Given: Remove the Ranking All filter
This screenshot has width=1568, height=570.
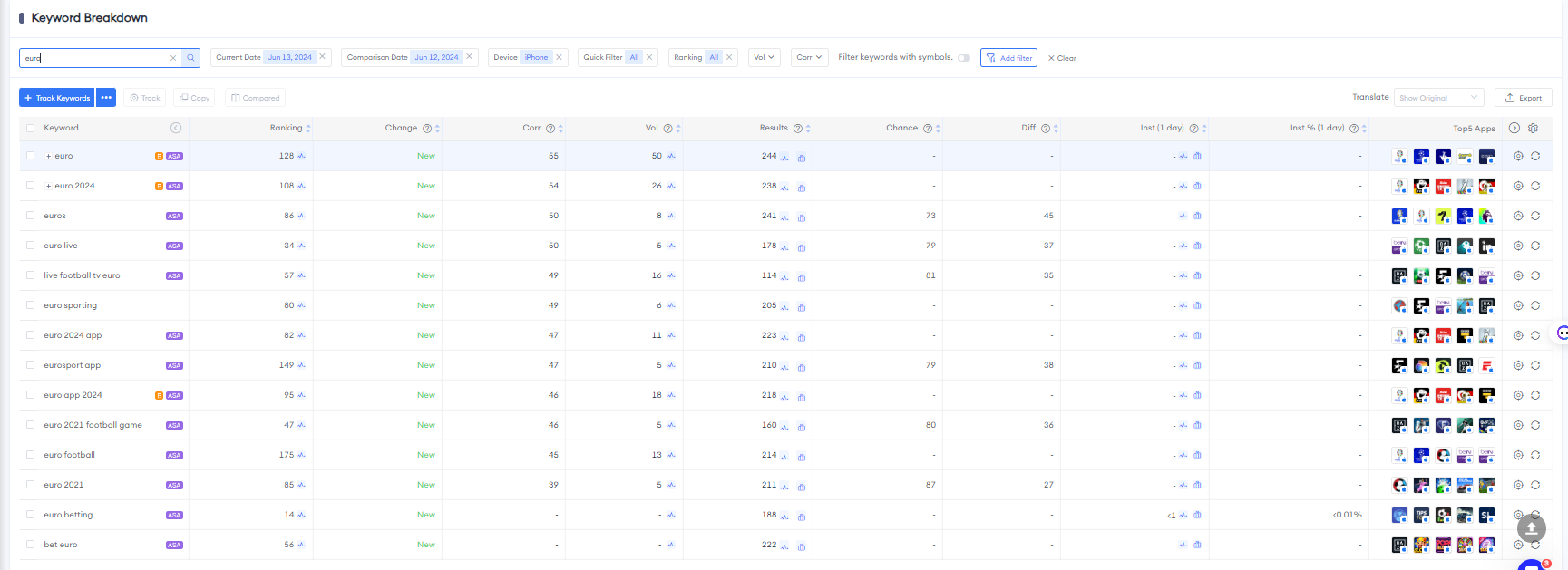Looking at the screenshot, I should tap(728, 57).
